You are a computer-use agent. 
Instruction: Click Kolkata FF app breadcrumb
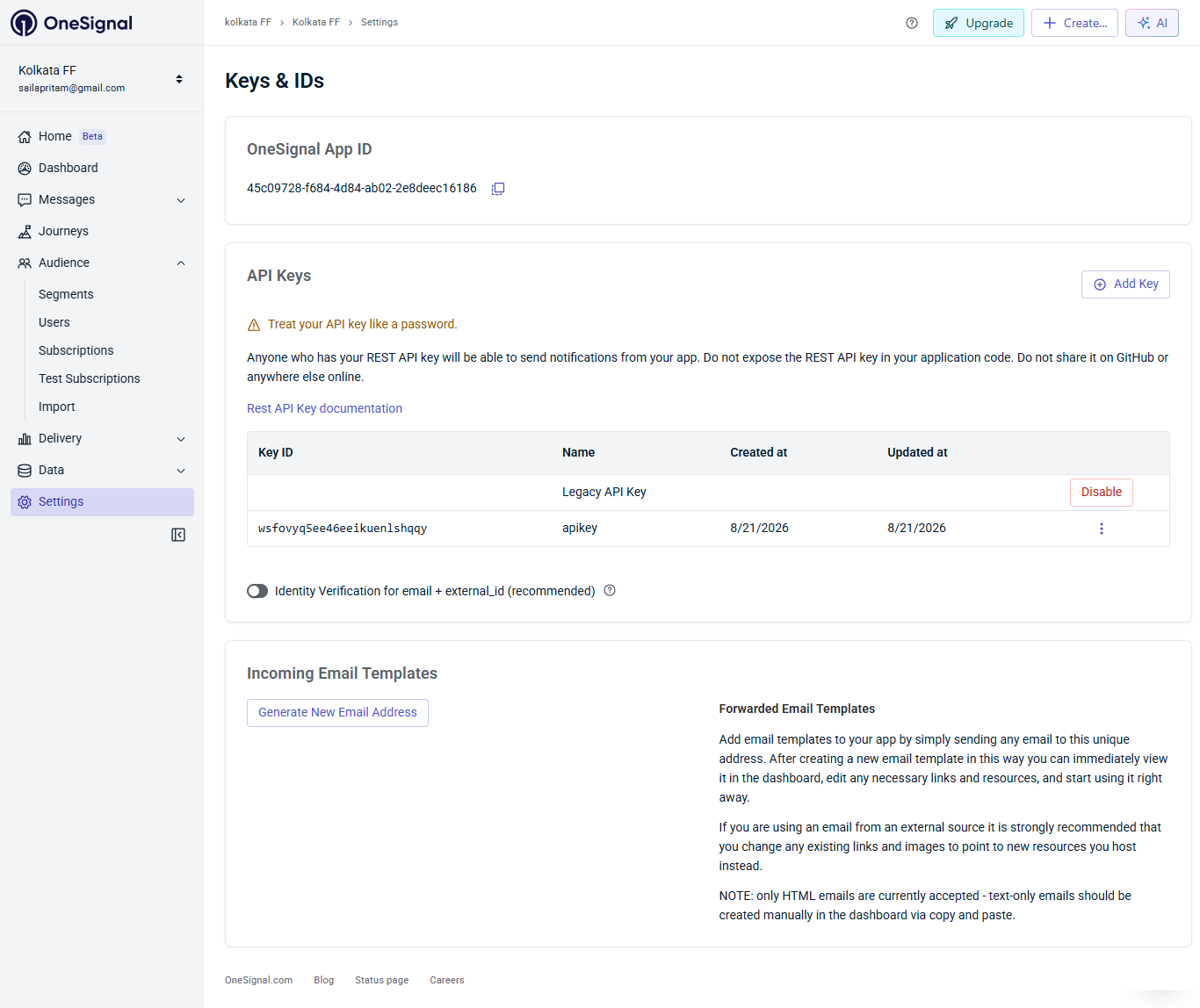pyautogui.click(x=316, y=22)
